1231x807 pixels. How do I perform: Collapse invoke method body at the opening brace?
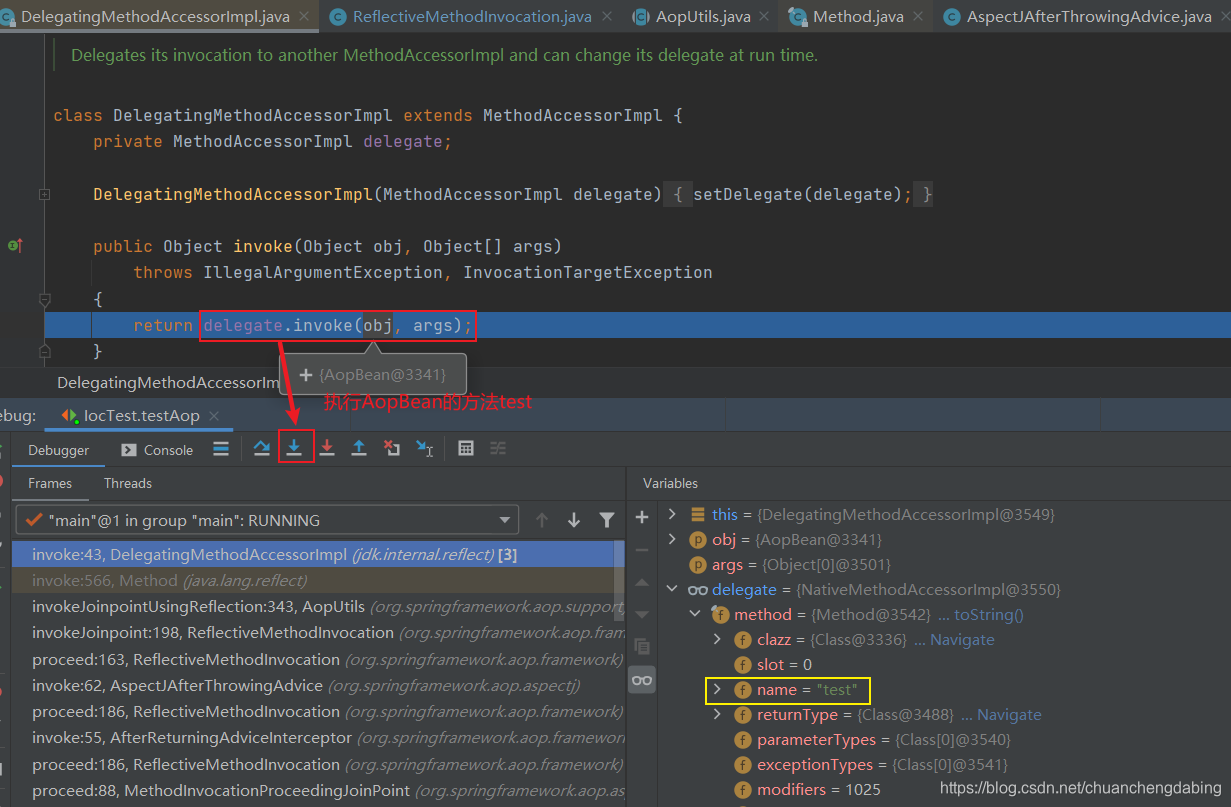(44, 299)
